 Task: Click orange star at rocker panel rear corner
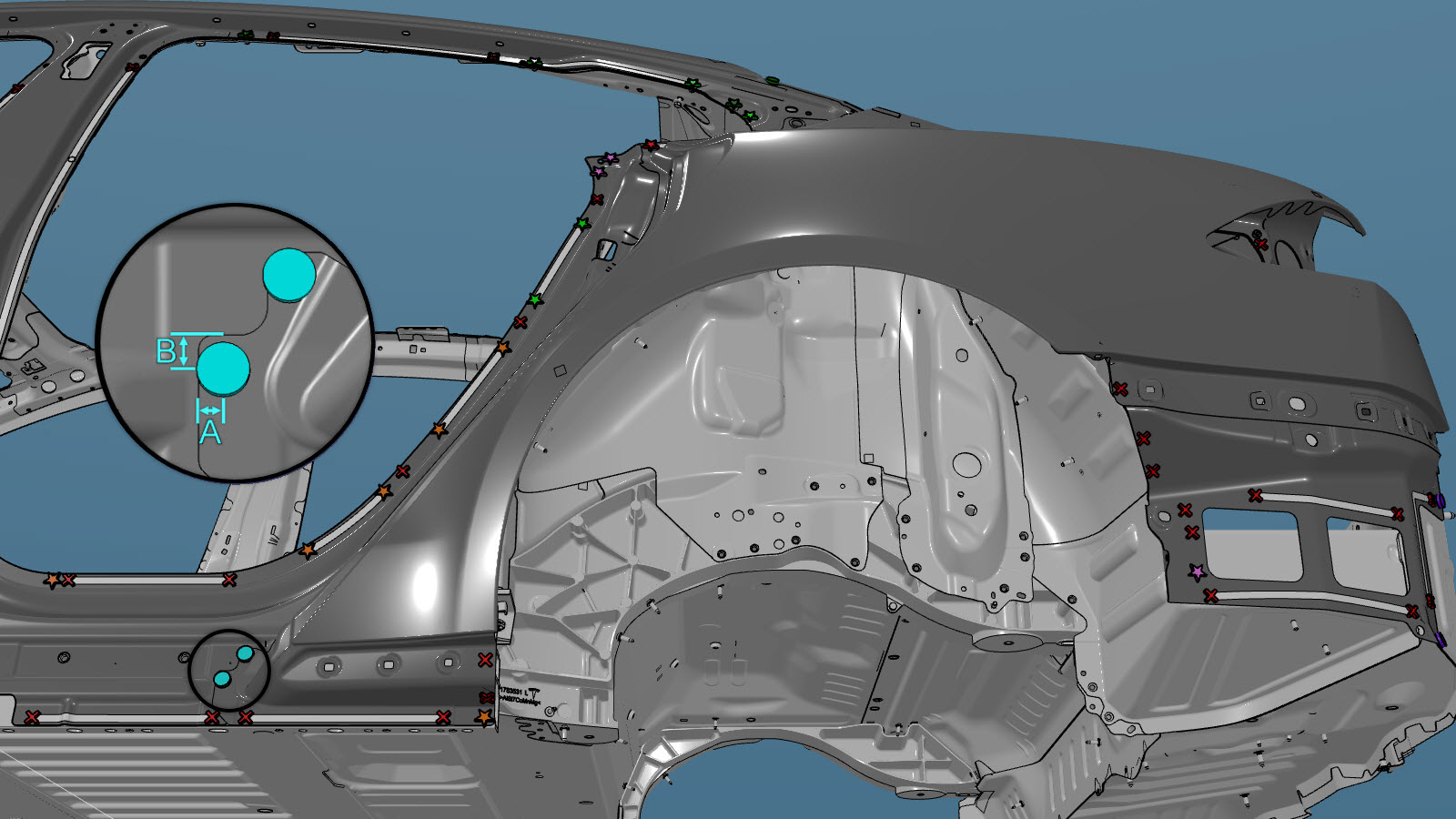click(484, 718)
